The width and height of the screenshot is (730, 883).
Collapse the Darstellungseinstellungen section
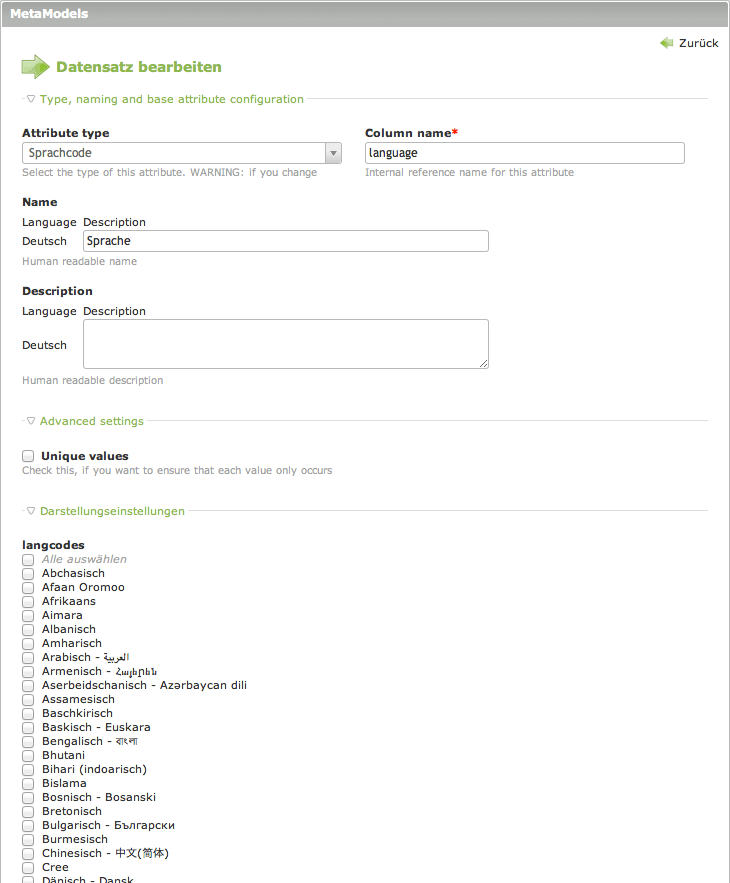[x=112, y=511]
